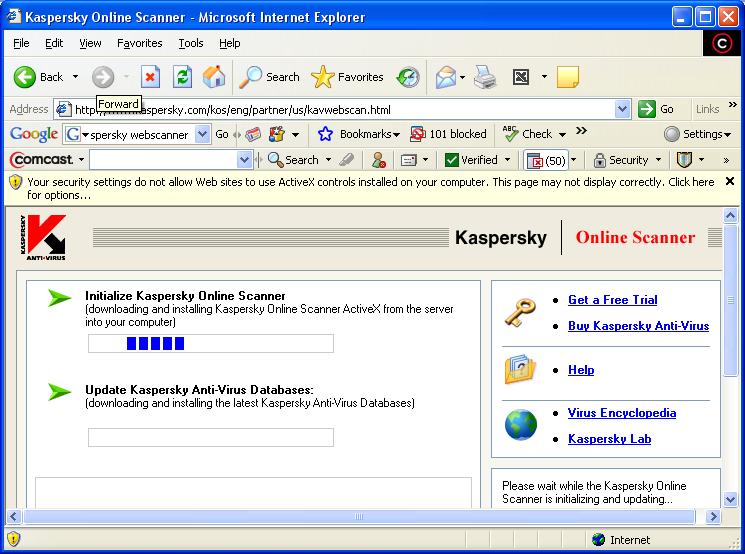Click the Kaspersky Anti-Virus logo
Screen dimensions: 745x554
(x=43, y=237)
